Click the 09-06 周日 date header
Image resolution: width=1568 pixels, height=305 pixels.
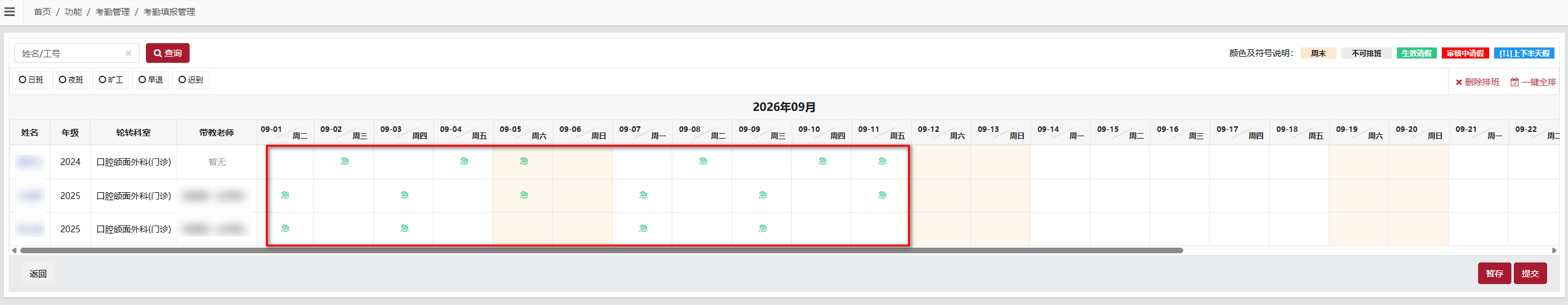[x=582, y=132]
